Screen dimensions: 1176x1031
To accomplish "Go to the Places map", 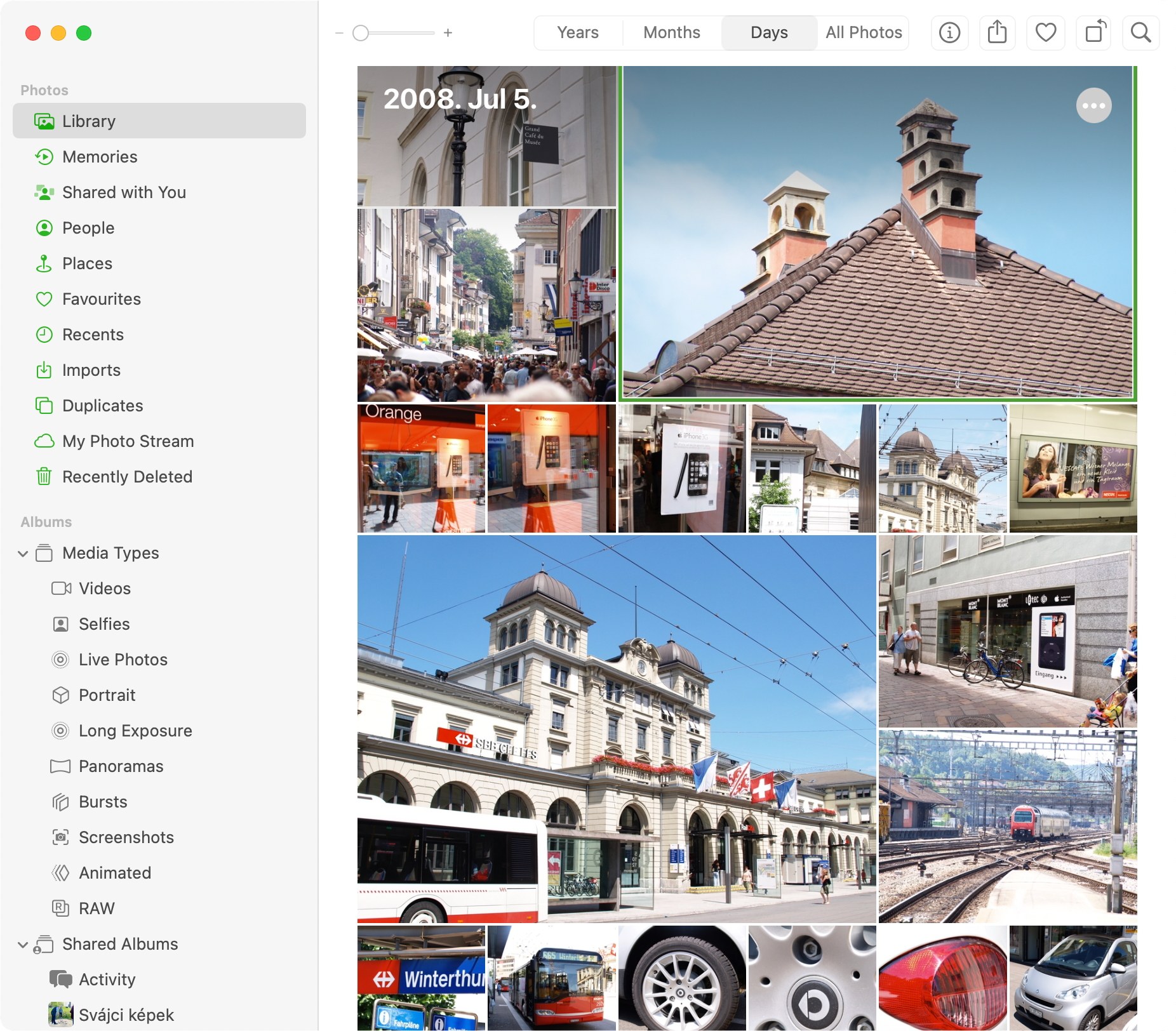I will tap(87, 263).
